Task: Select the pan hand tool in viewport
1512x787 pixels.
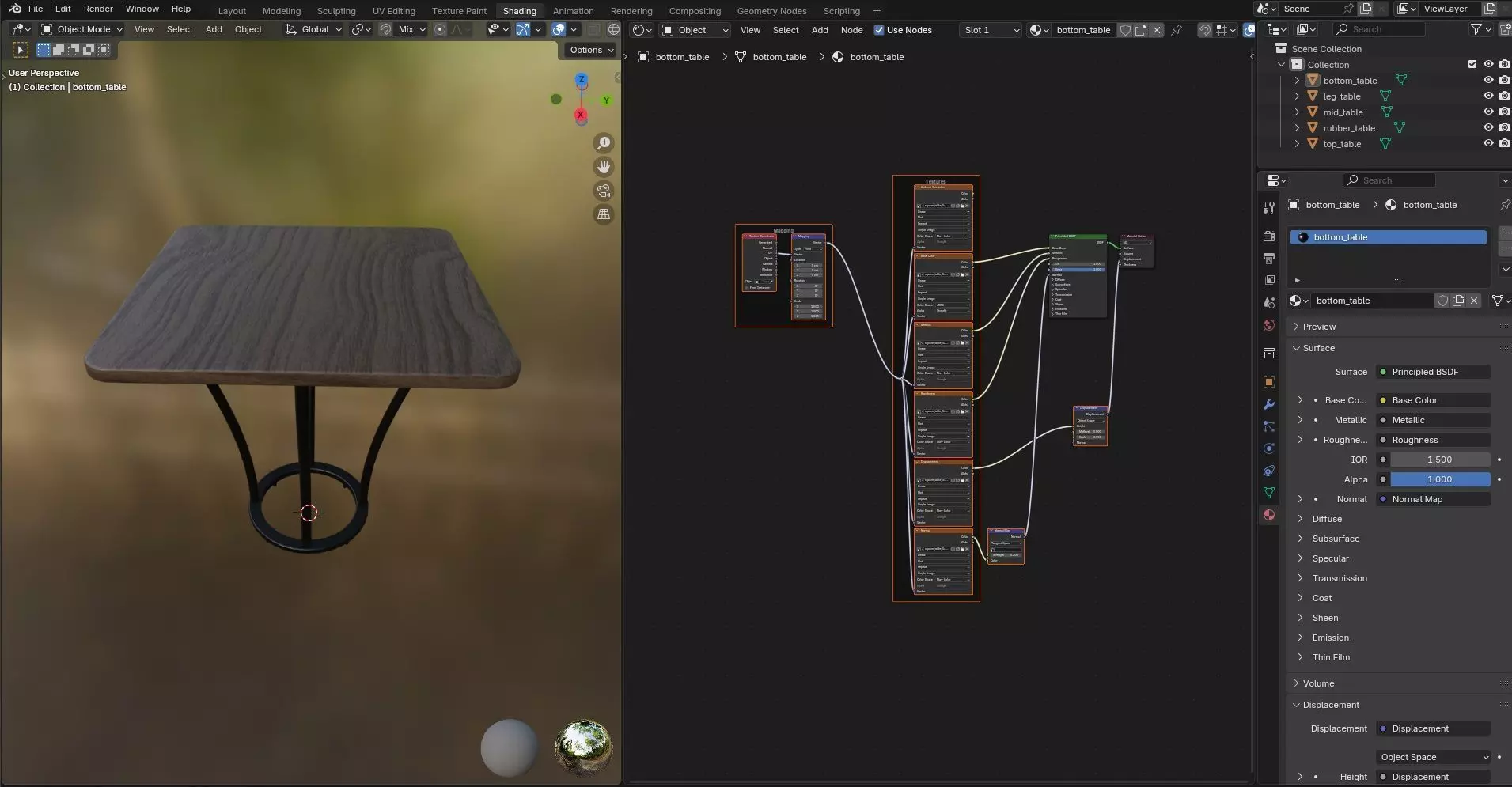Action: tap(604, 167)
